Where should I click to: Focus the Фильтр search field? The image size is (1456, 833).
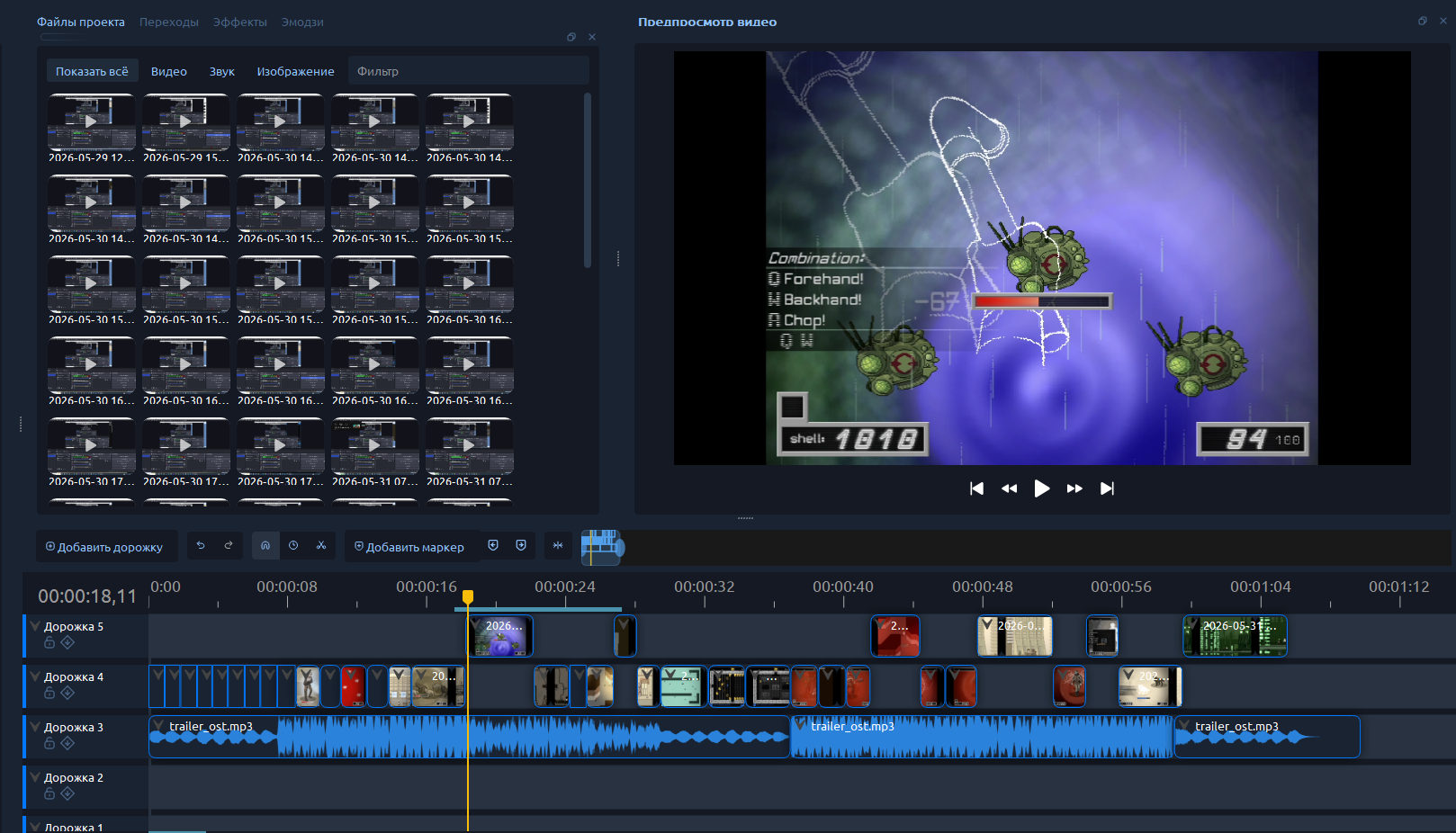point(468,71)
